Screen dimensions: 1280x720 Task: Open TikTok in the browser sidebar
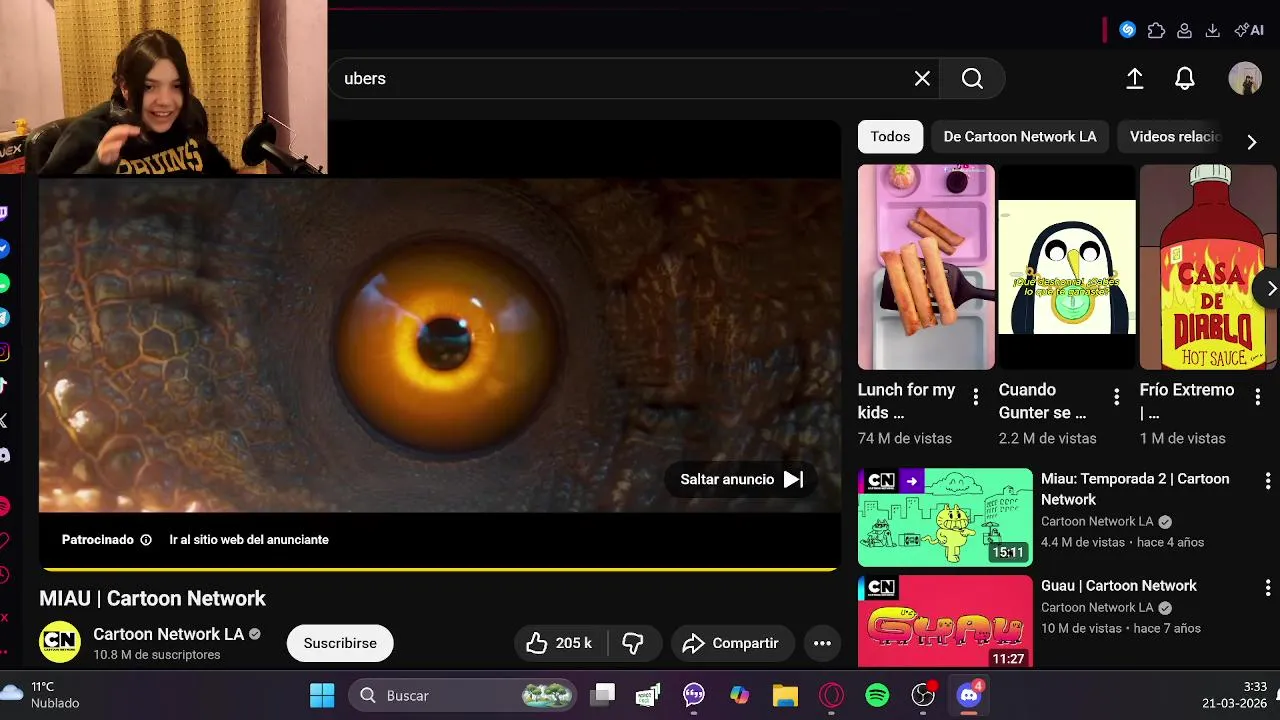pyautogui.click(x=4, y=386)
